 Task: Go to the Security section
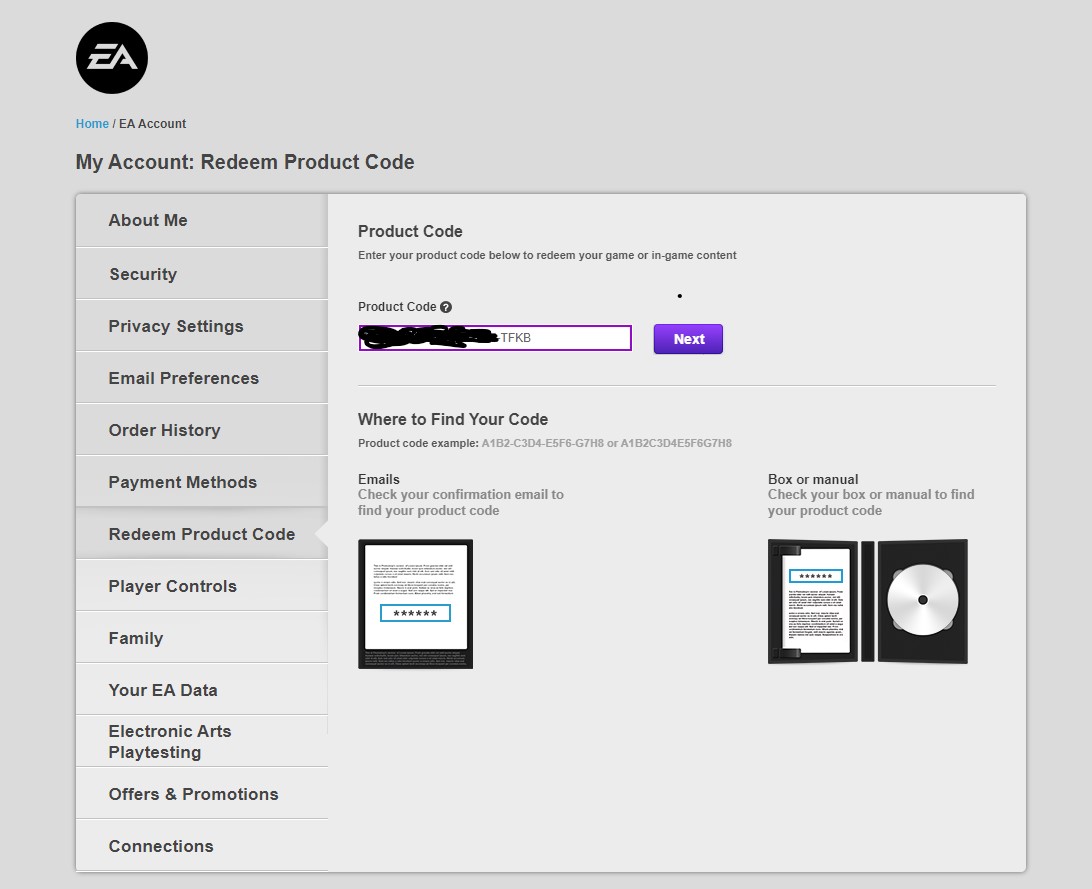(201, 274)
